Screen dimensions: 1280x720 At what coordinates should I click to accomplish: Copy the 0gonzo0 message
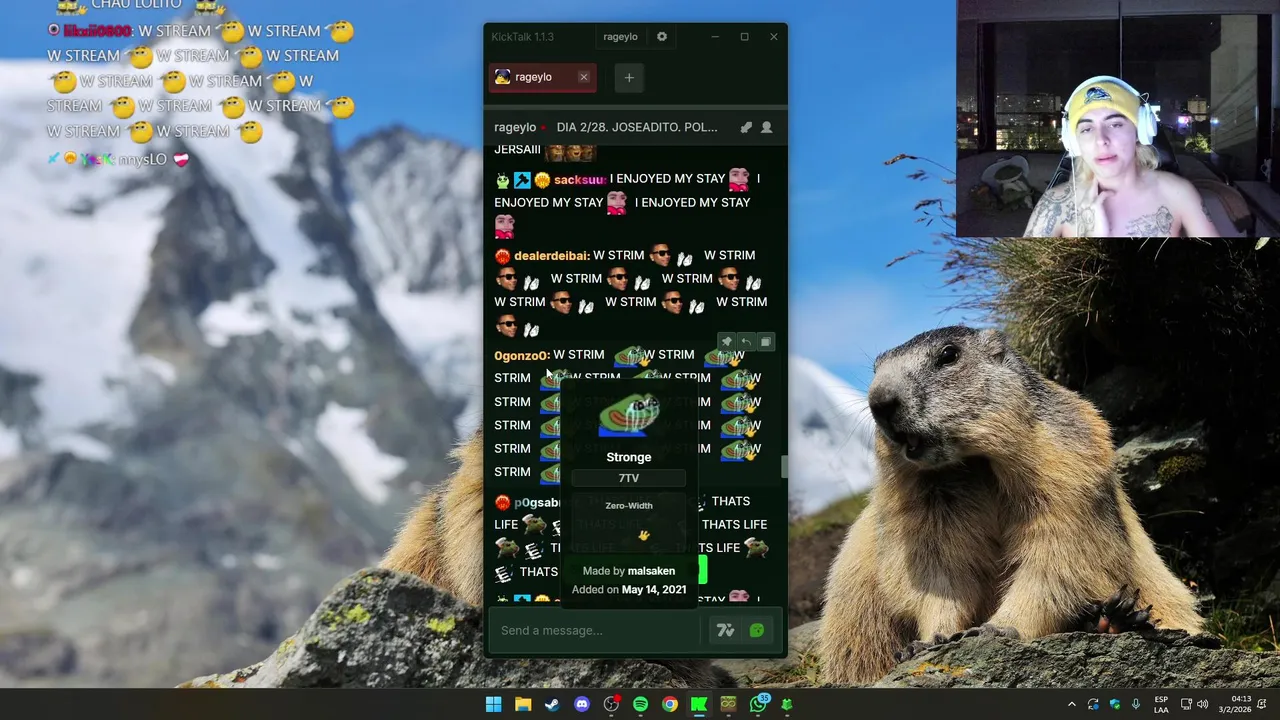[x=765, y=342]
